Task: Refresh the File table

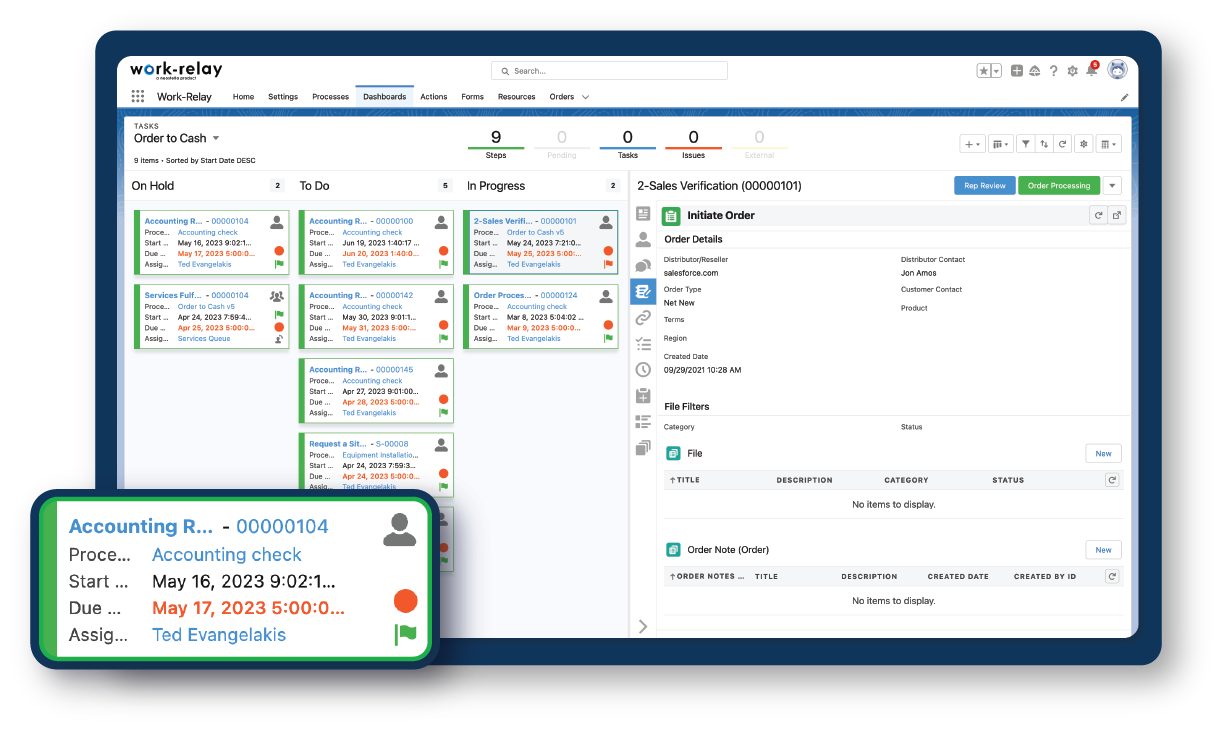Action: point(1112,480)
